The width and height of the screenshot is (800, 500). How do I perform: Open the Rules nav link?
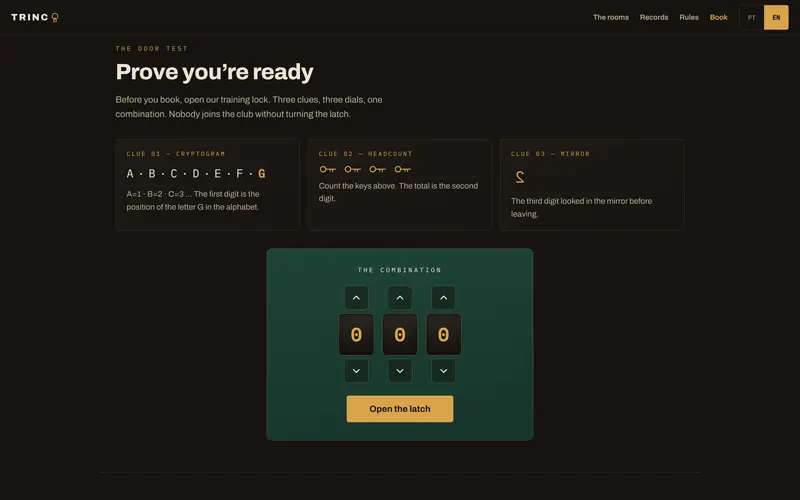[689, 17]
